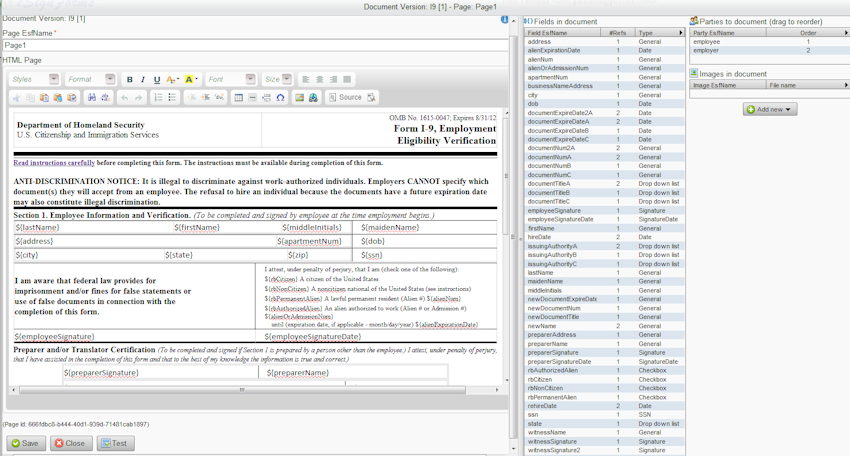Screen dimensions: 850x456
Task: Click the Insert Image icon
Action: [x=299, y=98]
